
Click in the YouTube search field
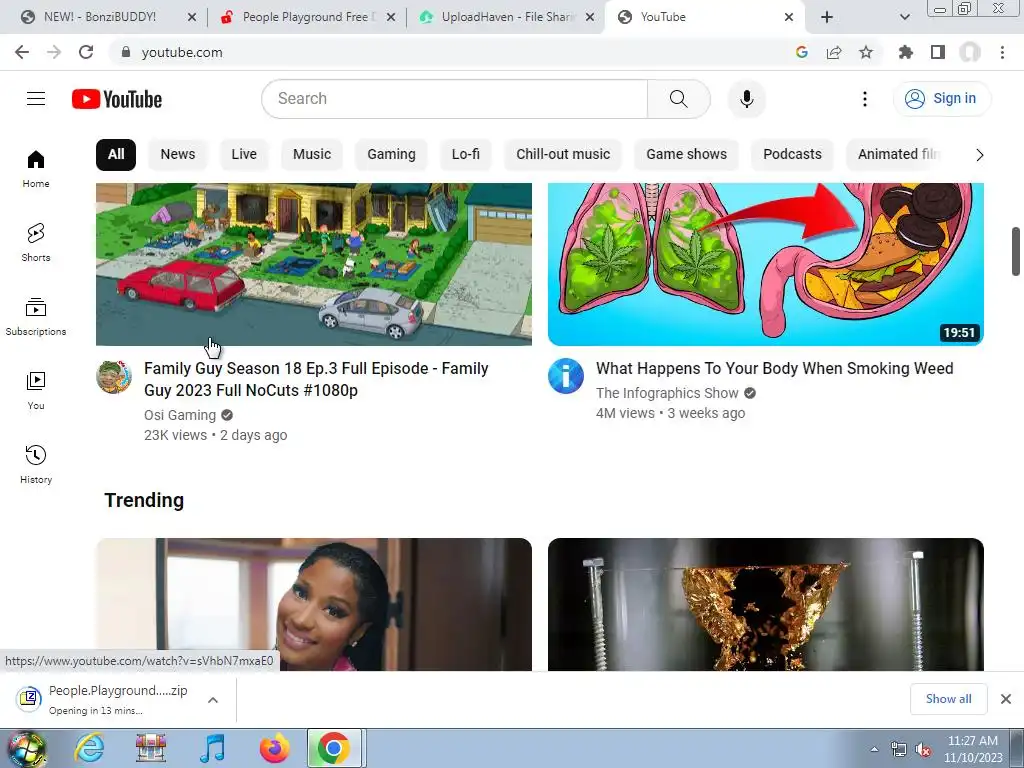pyautogui.click(x=454, y=99)
